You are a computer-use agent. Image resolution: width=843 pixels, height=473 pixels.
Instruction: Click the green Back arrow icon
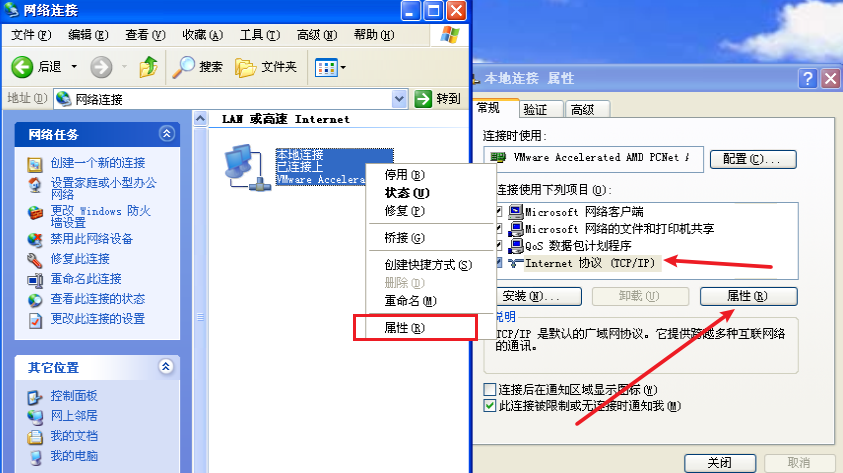(22, 67)
